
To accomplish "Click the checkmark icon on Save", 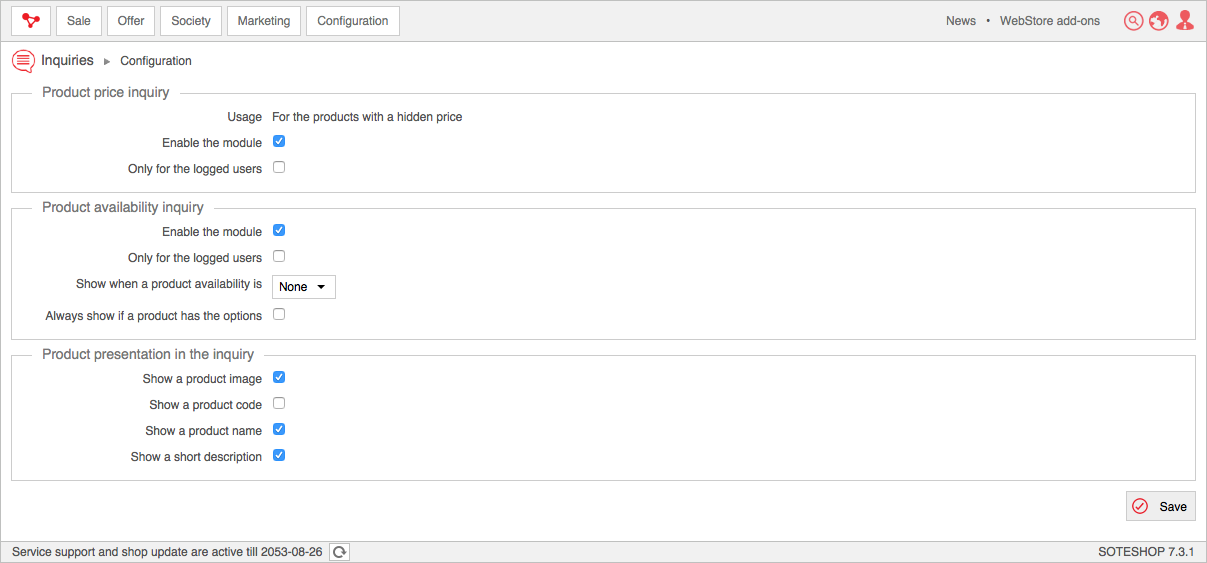I will [x=1140, y=507].
